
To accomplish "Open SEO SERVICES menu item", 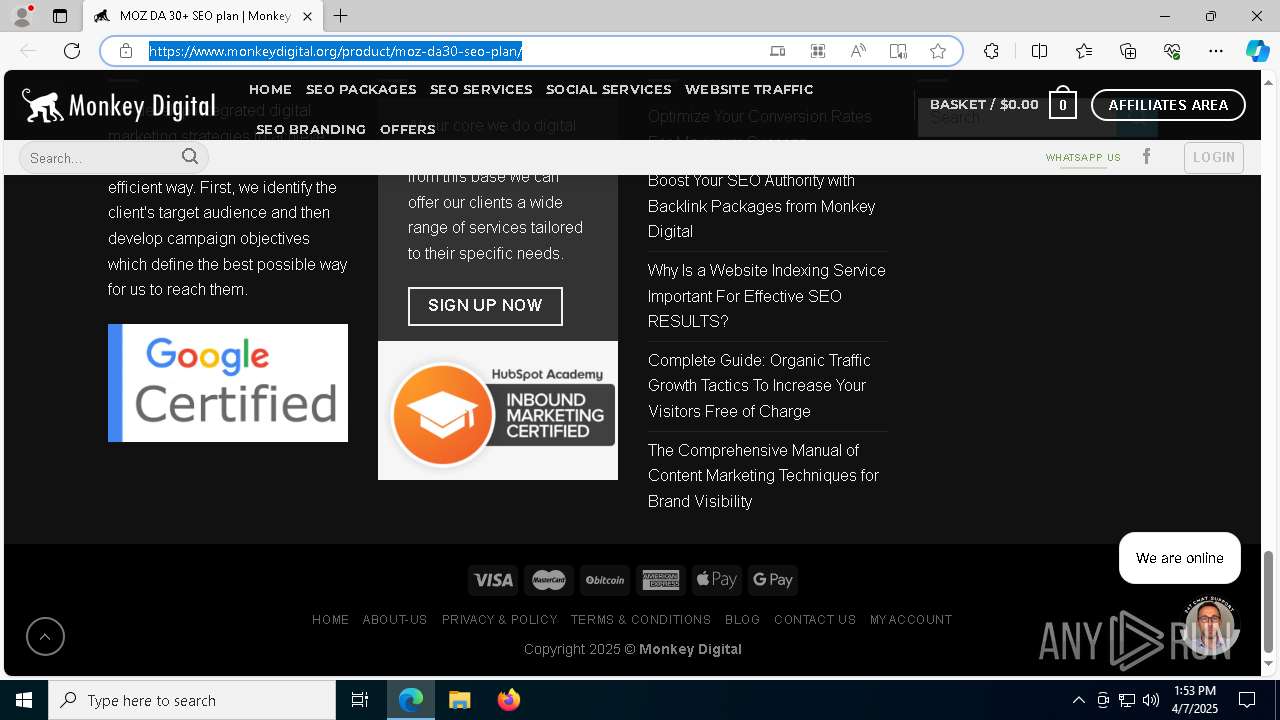I will coord(481,89).
